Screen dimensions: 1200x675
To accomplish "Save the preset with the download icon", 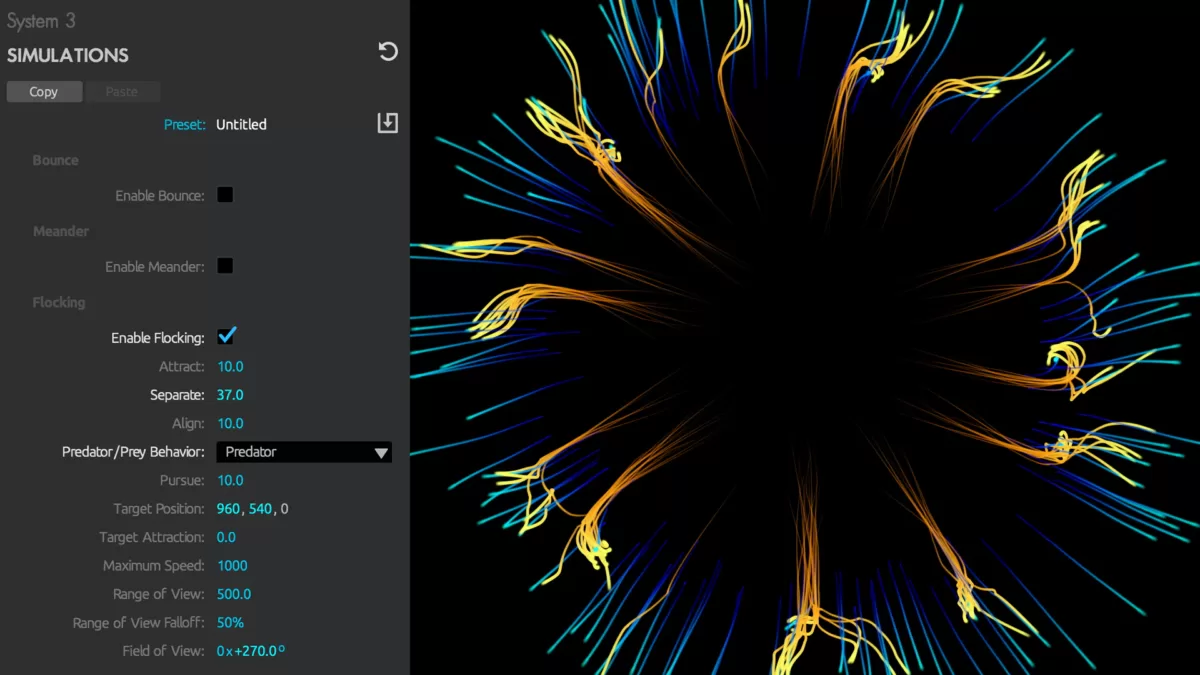I will click(387, 123).
